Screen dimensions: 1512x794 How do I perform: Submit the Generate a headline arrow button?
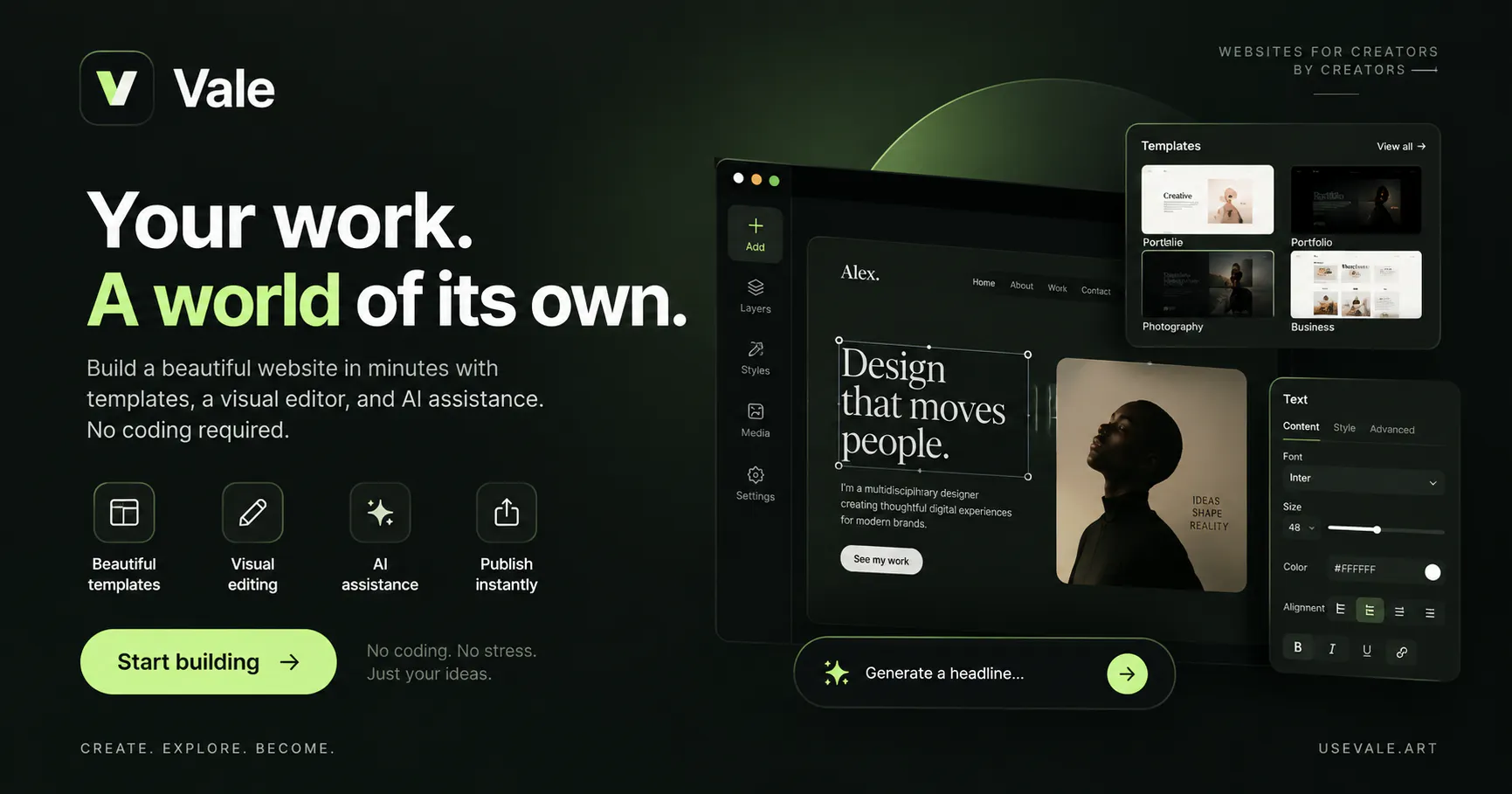click(x=1128, y=673)
